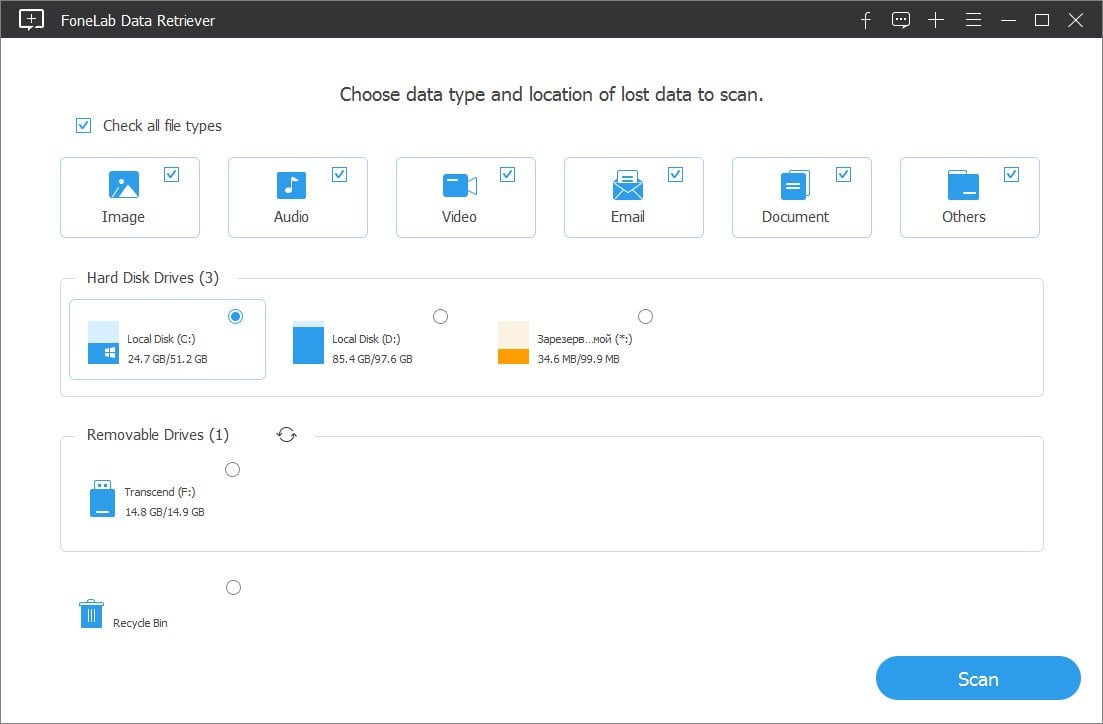Refresh the Removable Drives list
1103x724 pixels.
[287, 434]
